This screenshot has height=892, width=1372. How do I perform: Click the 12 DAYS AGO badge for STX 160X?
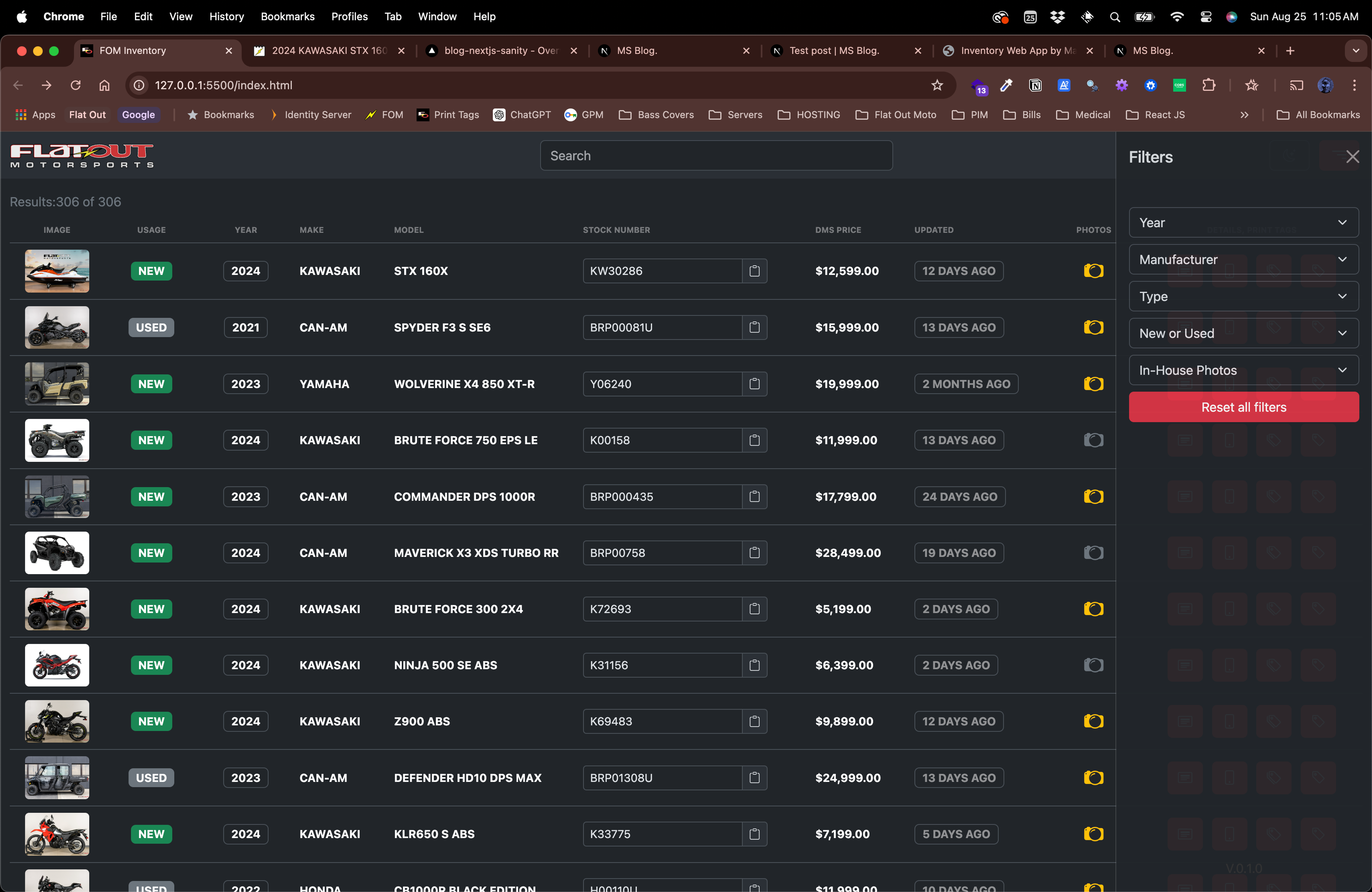[958, 271]
